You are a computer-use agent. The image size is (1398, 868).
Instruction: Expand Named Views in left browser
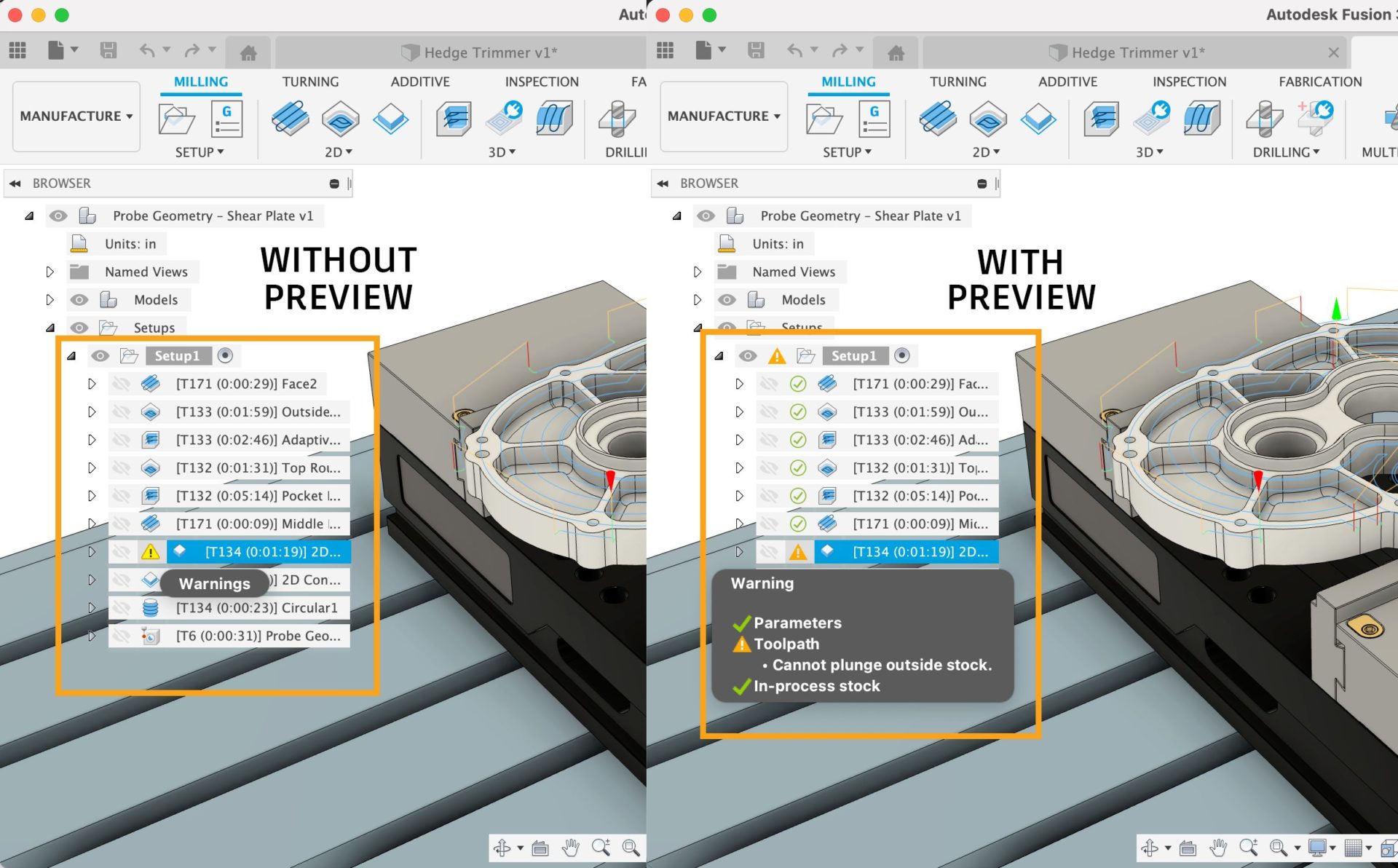(x=50, y=272)
